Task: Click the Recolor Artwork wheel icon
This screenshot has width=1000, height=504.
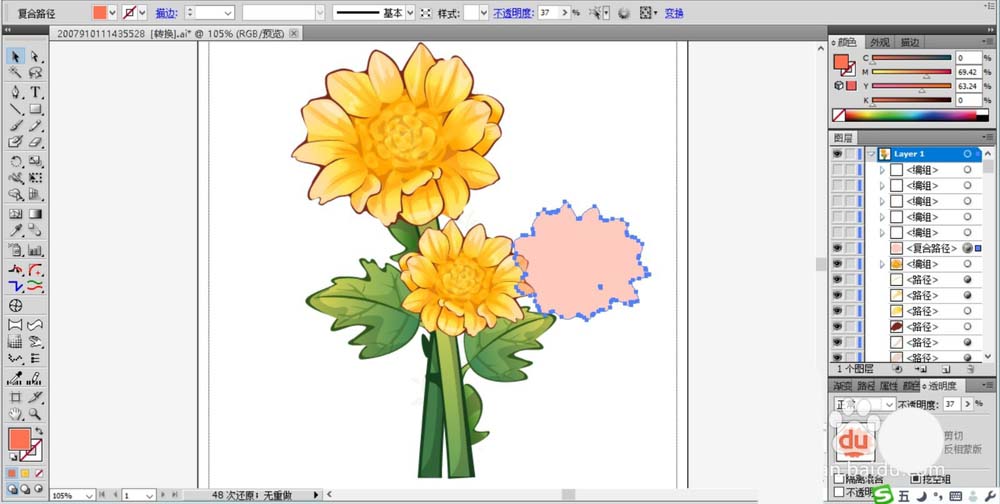Action: click(x=624, y=13)
